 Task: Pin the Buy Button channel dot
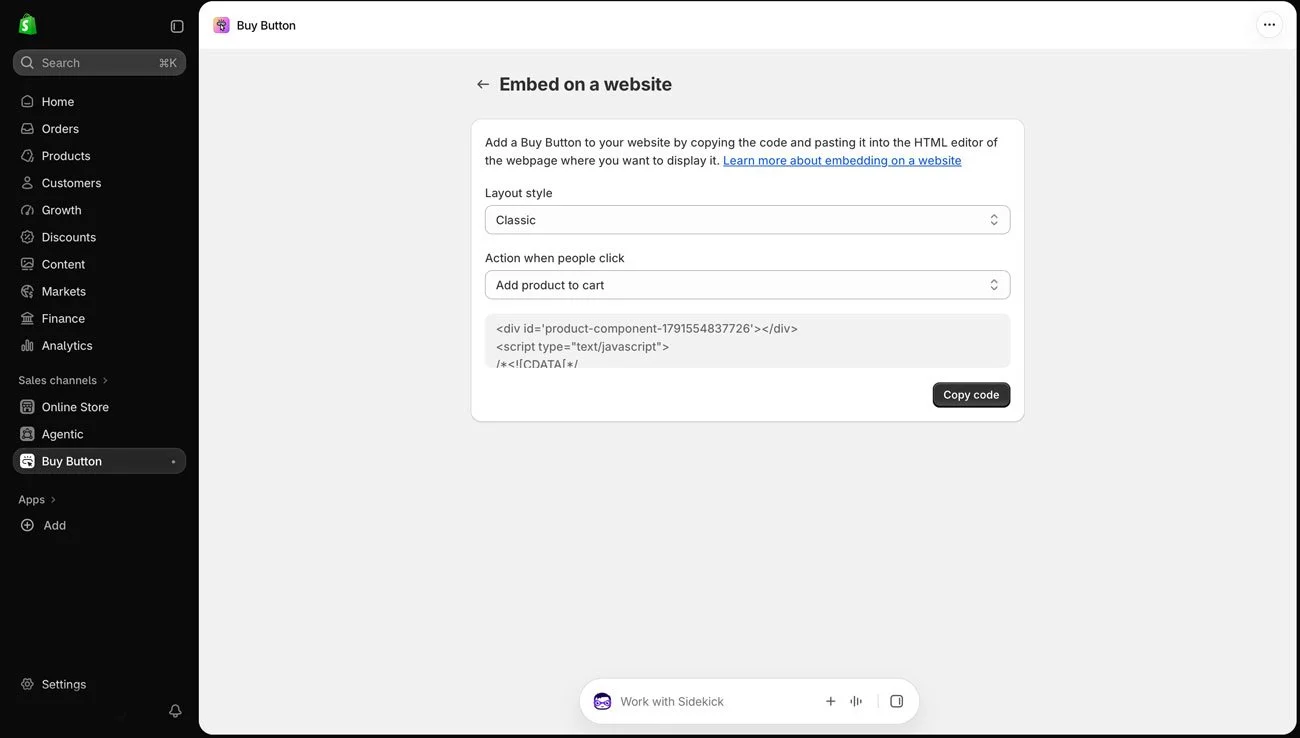[x=173, y=462]
